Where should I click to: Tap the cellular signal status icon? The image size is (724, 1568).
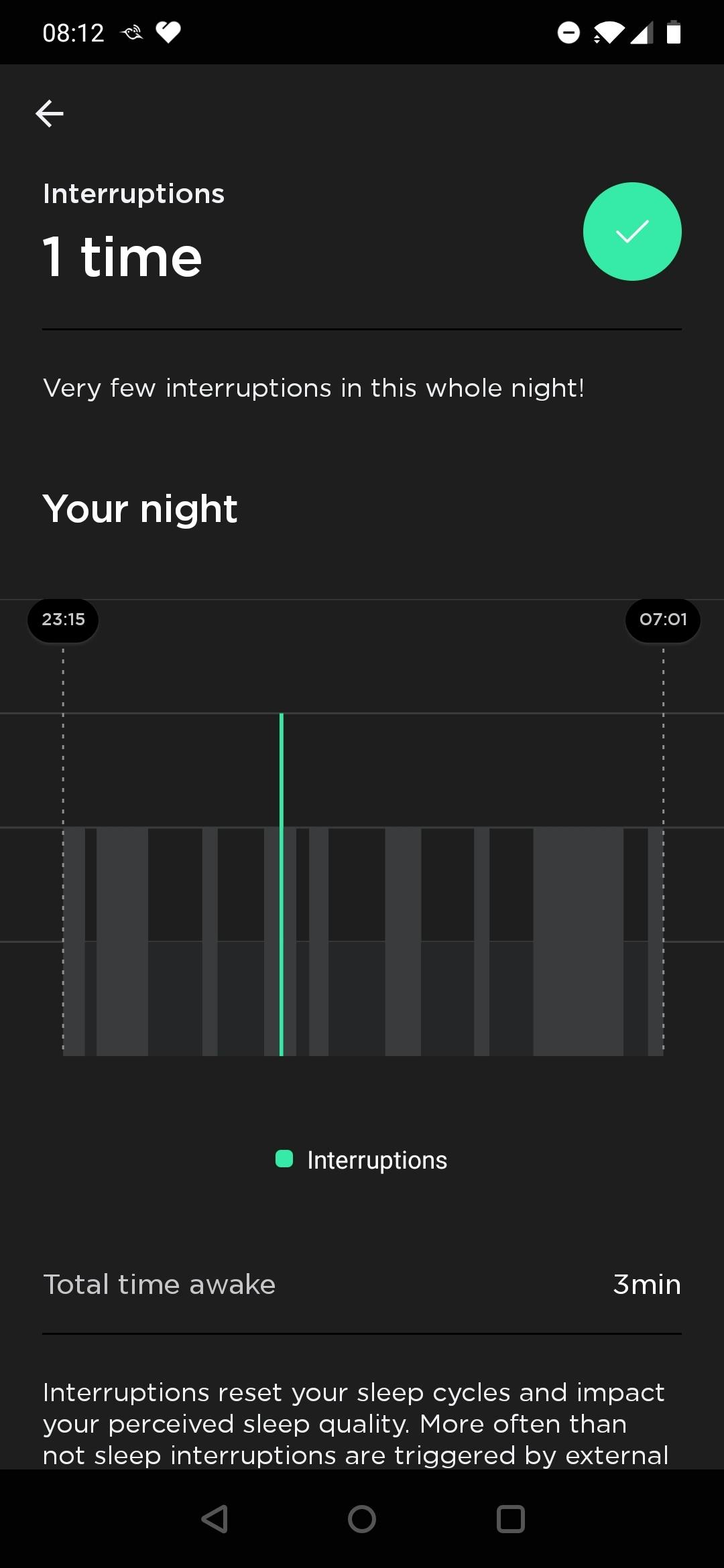(642, 32)
